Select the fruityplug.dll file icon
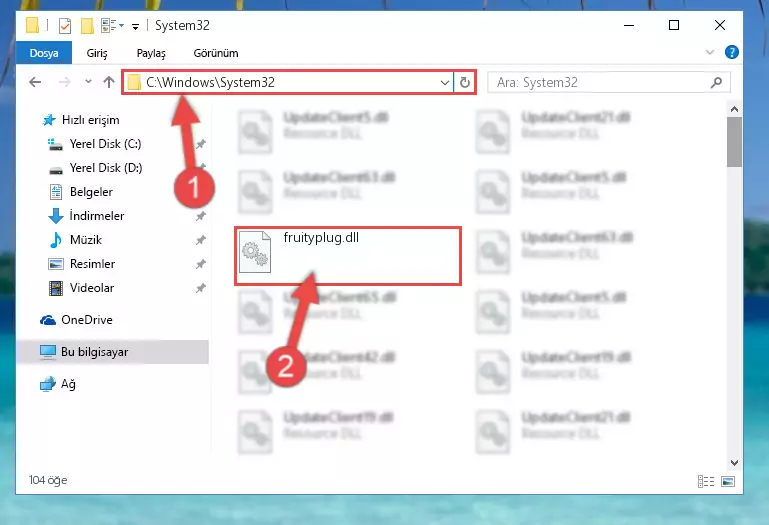This screenshot has width=769, height=525. (255, 252)
